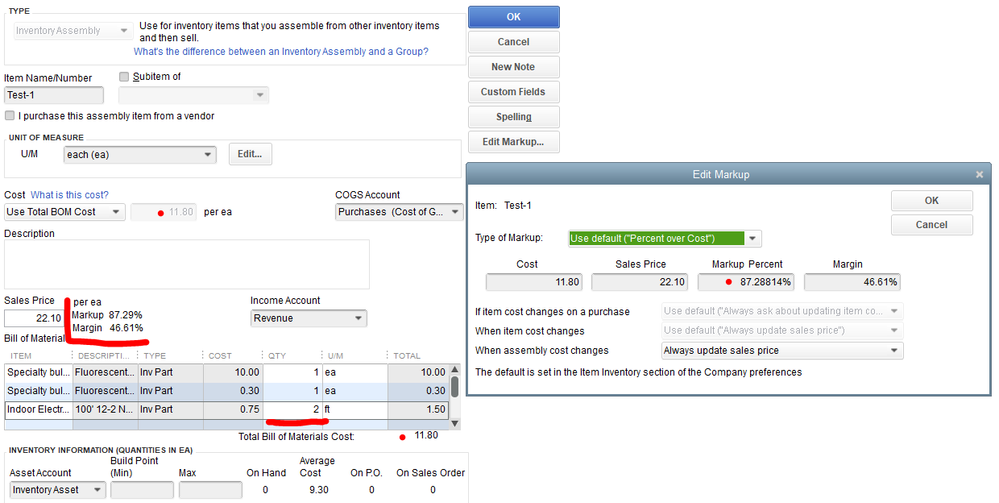The width and height of the screenshot is (999, 503).
Task: Click the QTY cell showing 2
Action: click(x=292, y=409)
